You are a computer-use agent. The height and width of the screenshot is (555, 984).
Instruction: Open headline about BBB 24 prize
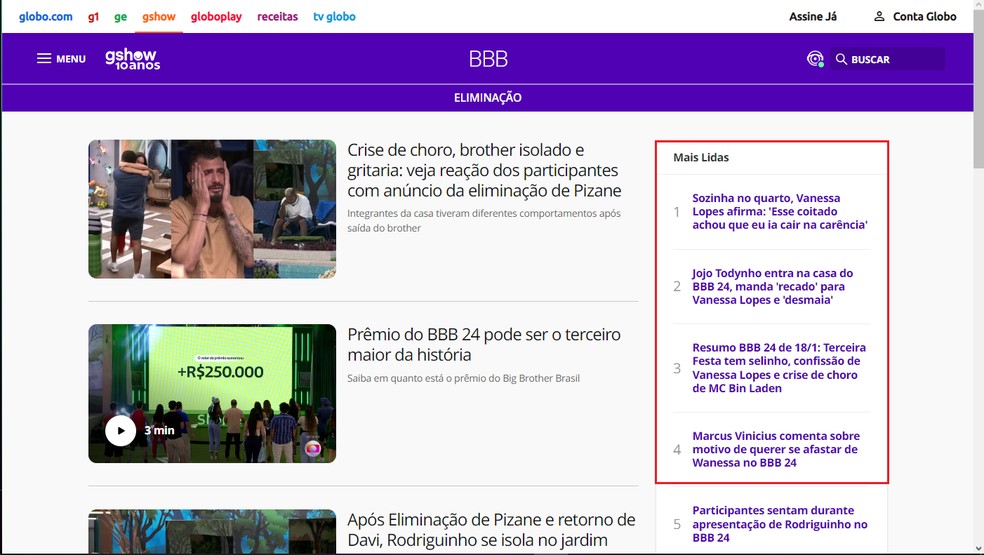484,345
